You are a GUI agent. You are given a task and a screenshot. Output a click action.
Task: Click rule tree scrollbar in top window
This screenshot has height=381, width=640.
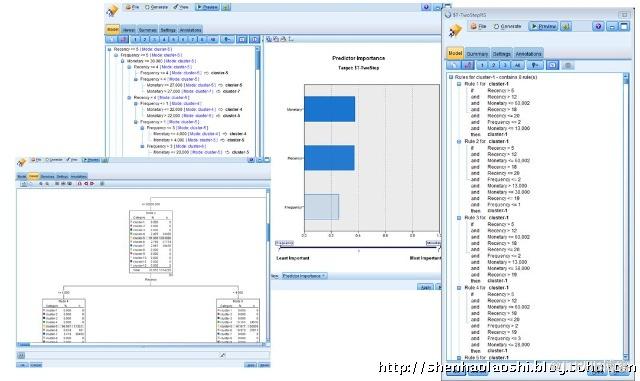tap(258, 101)
